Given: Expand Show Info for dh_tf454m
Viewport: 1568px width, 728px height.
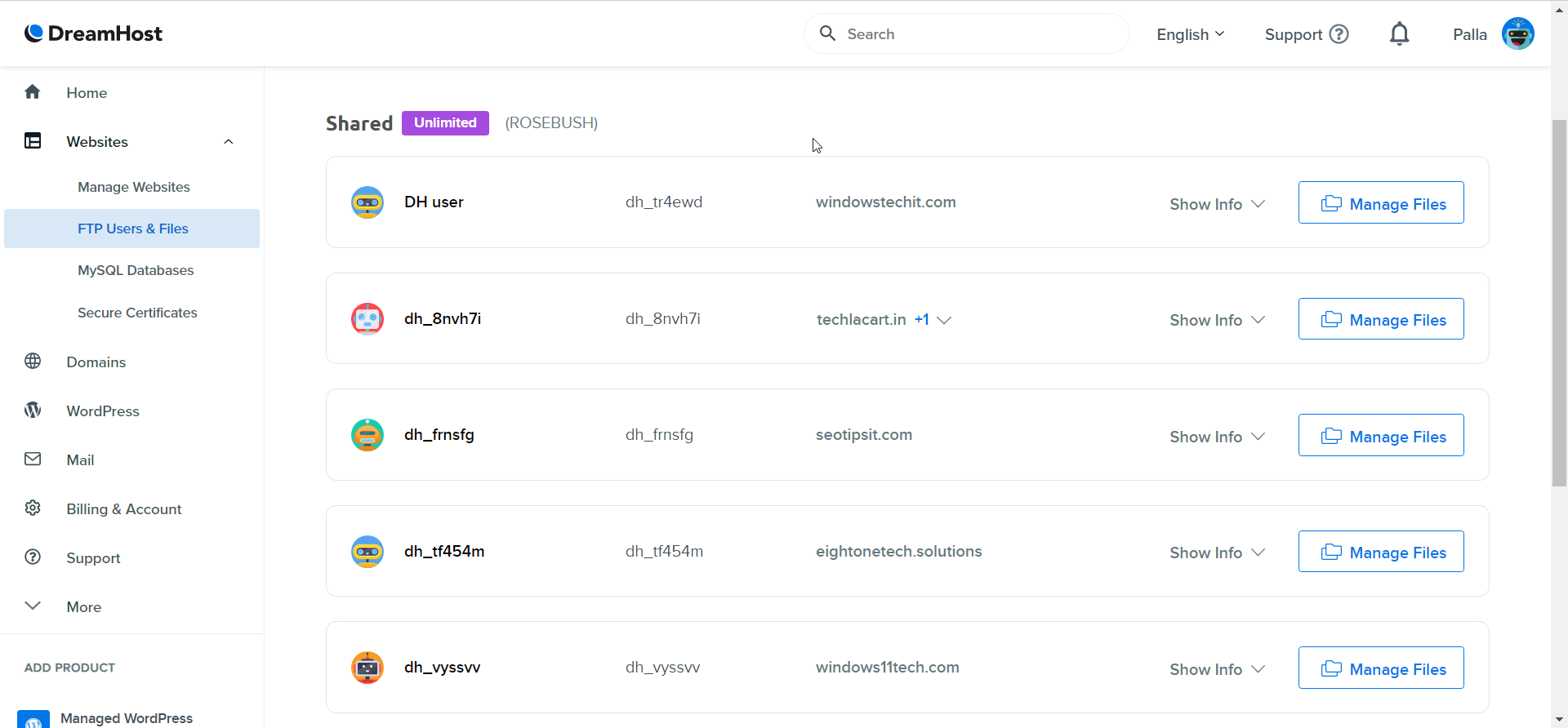Looking at the screenshot, I should [1217, 553].
